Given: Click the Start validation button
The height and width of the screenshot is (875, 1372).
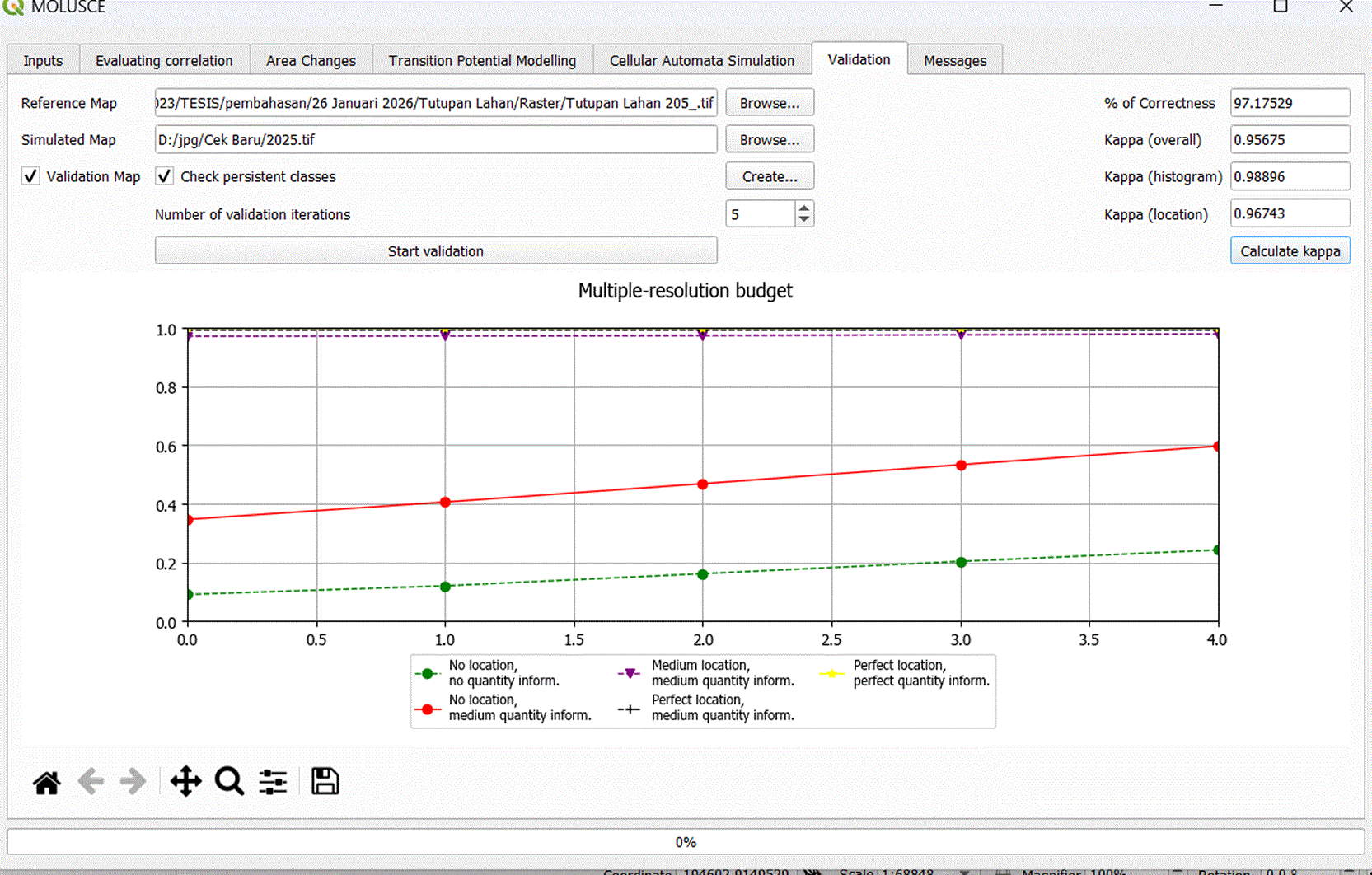Looking at the screenshot, I should [x=436, y=250].
